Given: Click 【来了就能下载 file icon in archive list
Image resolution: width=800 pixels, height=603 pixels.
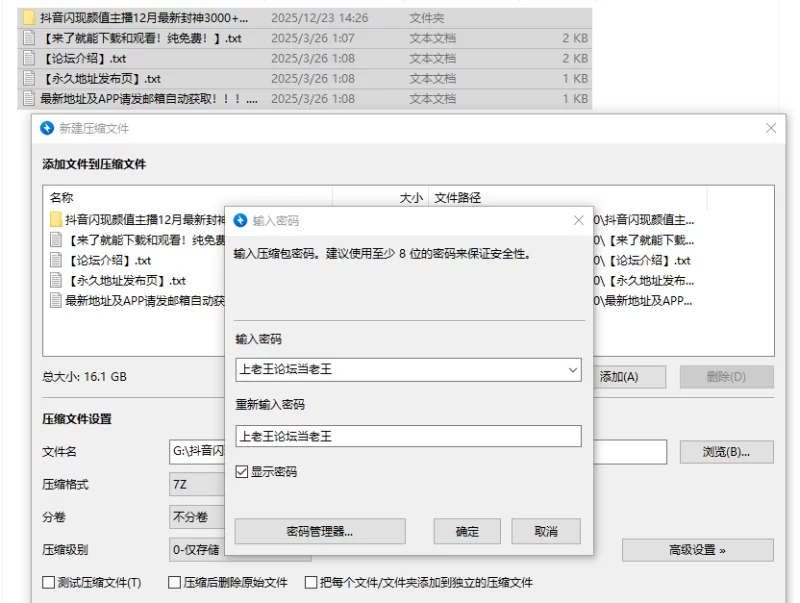Looking at the screenshot, I should click(56, 240).
